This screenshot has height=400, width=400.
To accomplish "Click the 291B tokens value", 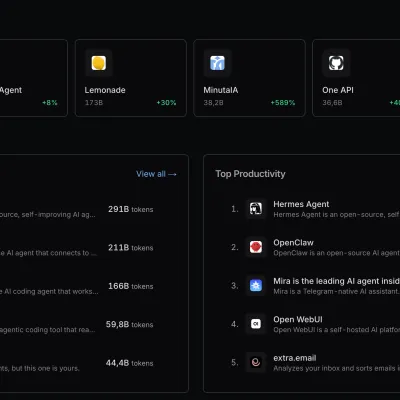I will click(x=131, y=209).
